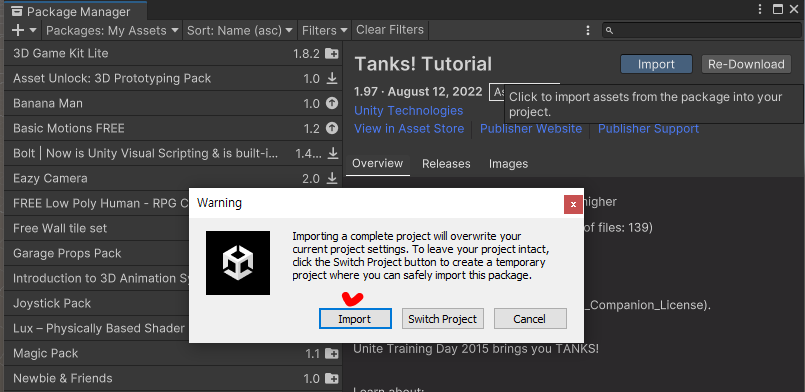
Task: Open the Packages: My Assets dropdown
Action: pos(112,30)
